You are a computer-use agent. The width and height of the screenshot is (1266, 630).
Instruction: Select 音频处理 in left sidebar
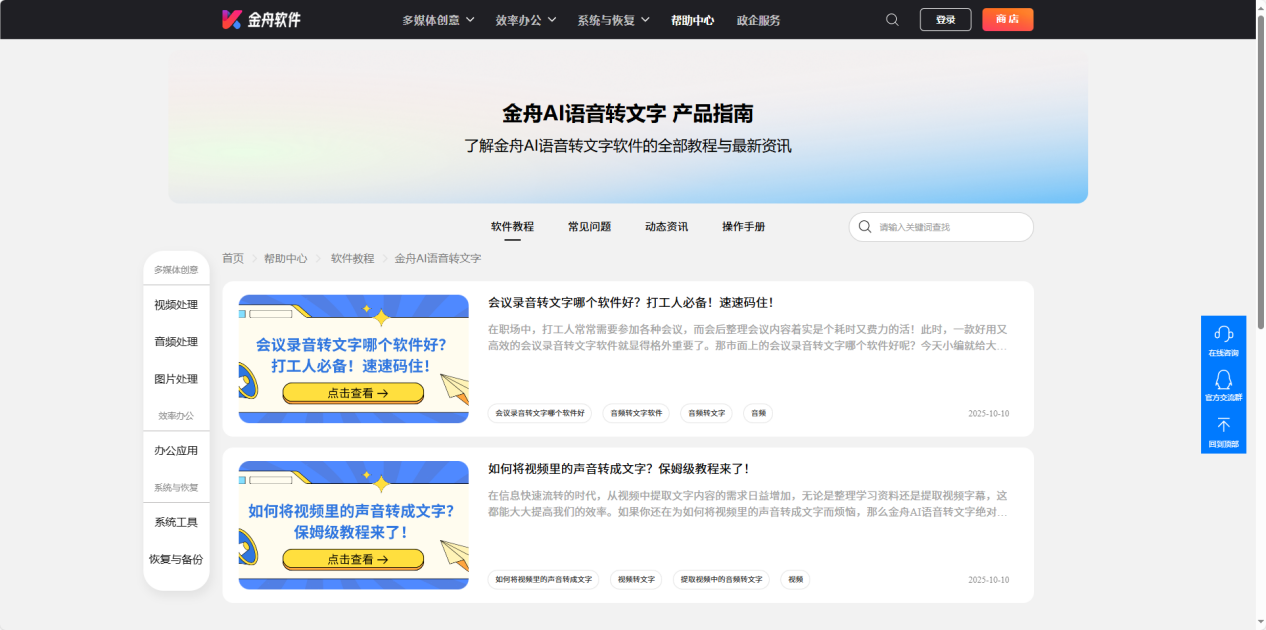coord(176,342)
